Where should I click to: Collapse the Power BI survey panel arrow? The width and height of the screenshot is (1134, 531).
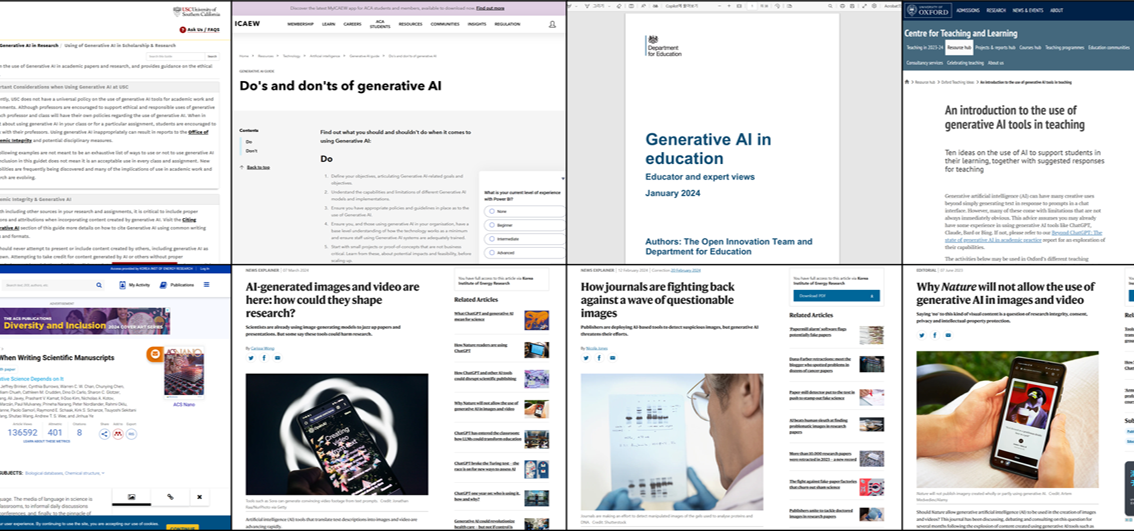point(562,179)
